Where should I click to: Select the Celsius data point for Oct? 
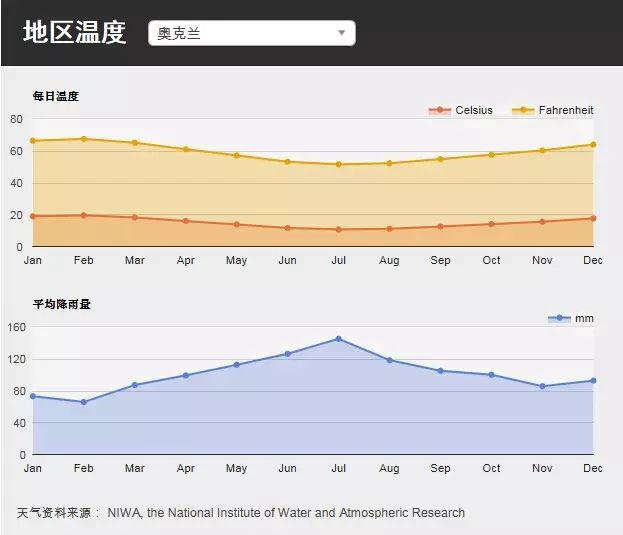491,224
